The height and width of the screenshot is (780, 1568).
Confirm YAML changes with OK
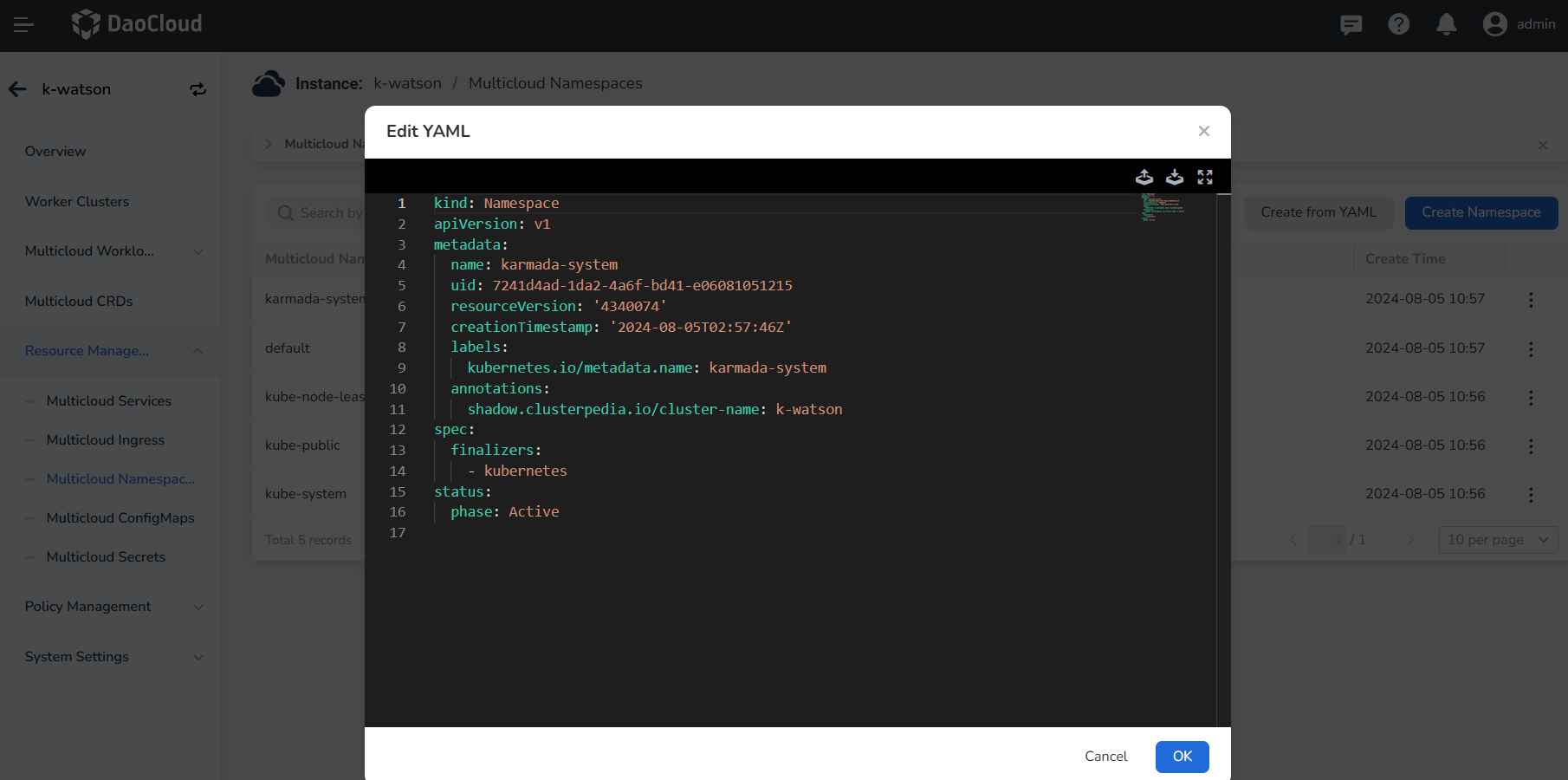coord(1182,757)
